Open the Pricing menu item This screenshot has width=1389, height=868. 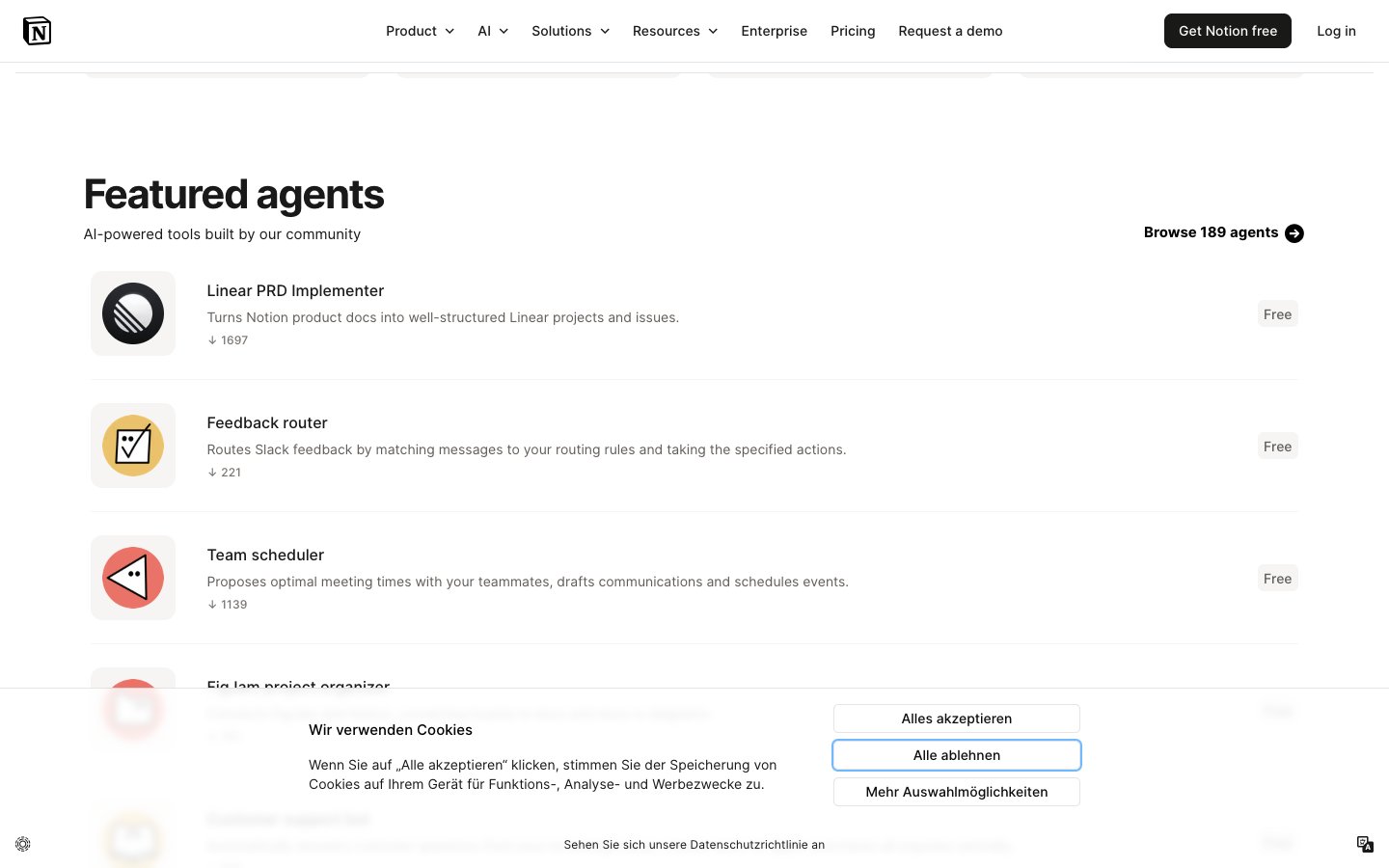[853, 31]
